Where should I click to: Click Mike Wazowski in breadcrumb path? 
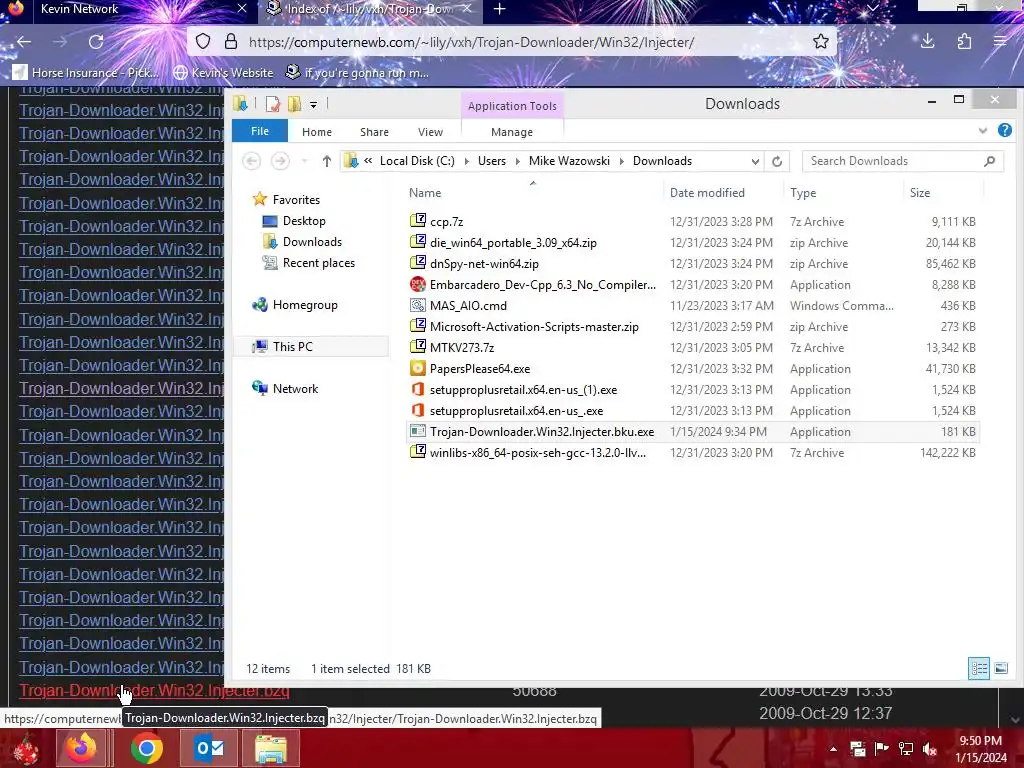click(569, 161)
